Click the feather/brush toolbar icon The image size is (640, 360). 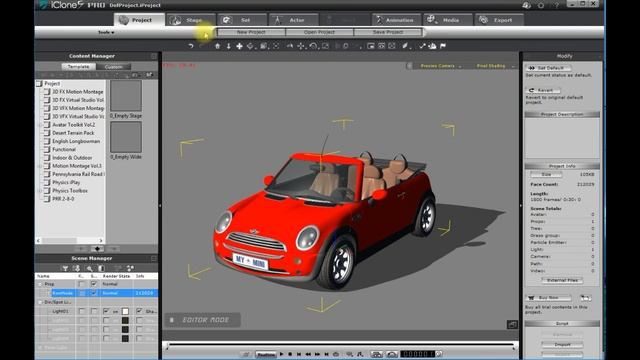[405, 46]
